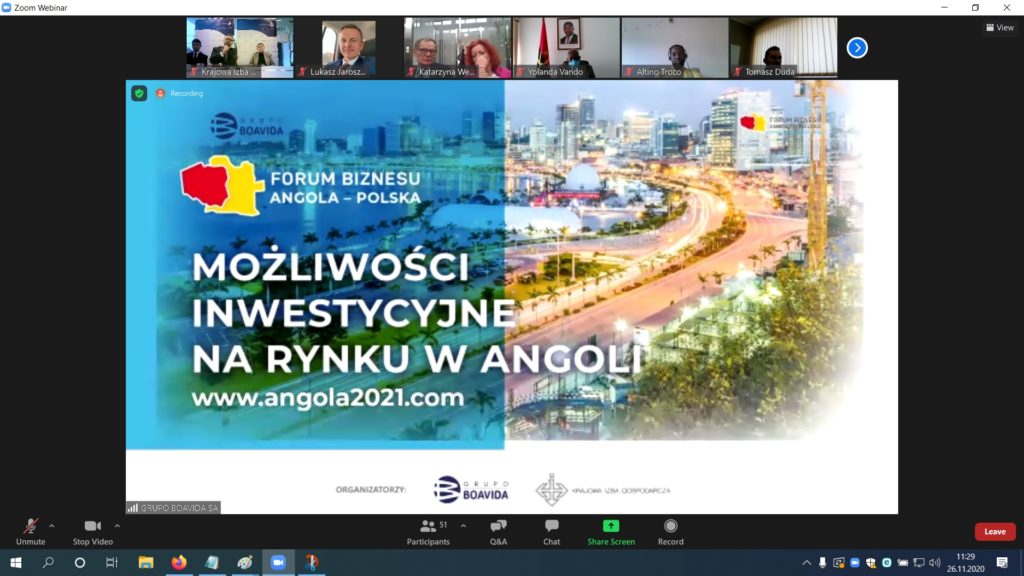Click the Zoom app icon in taskbar
This screenshot has width=1024, height=576.
278,562
